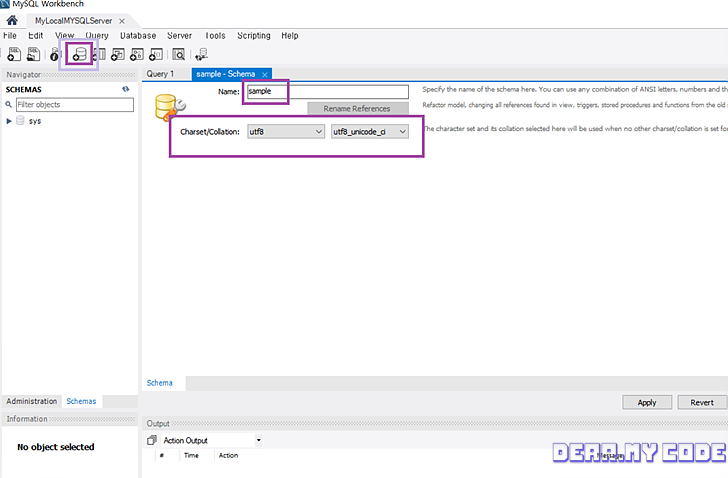Open the Scripting menu
728x478 pixels.
point(254,36)
